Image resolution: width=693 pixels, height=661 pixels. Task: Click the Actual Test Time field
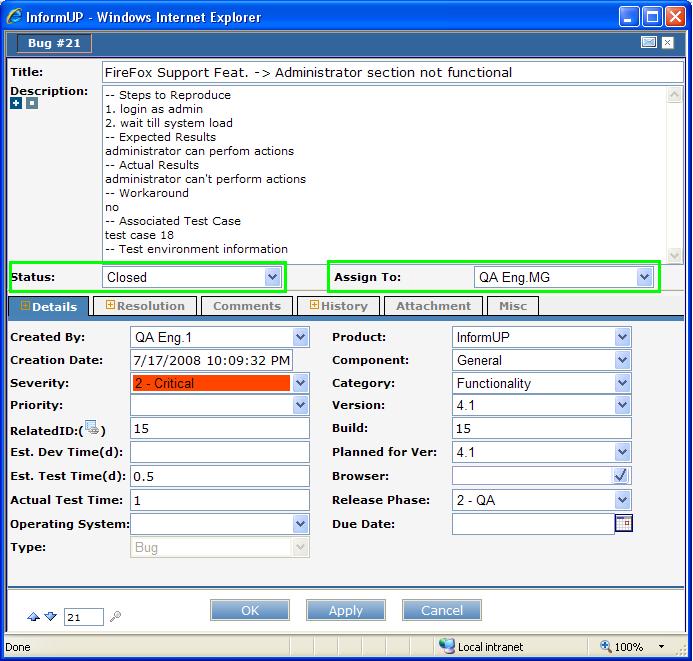220,500
